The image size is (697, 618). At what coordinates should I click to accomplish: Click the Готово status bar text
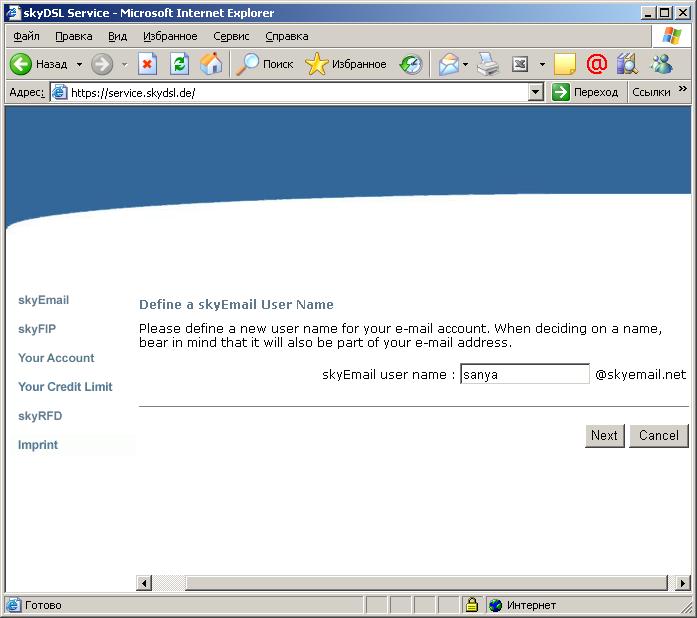click(43, 605)
